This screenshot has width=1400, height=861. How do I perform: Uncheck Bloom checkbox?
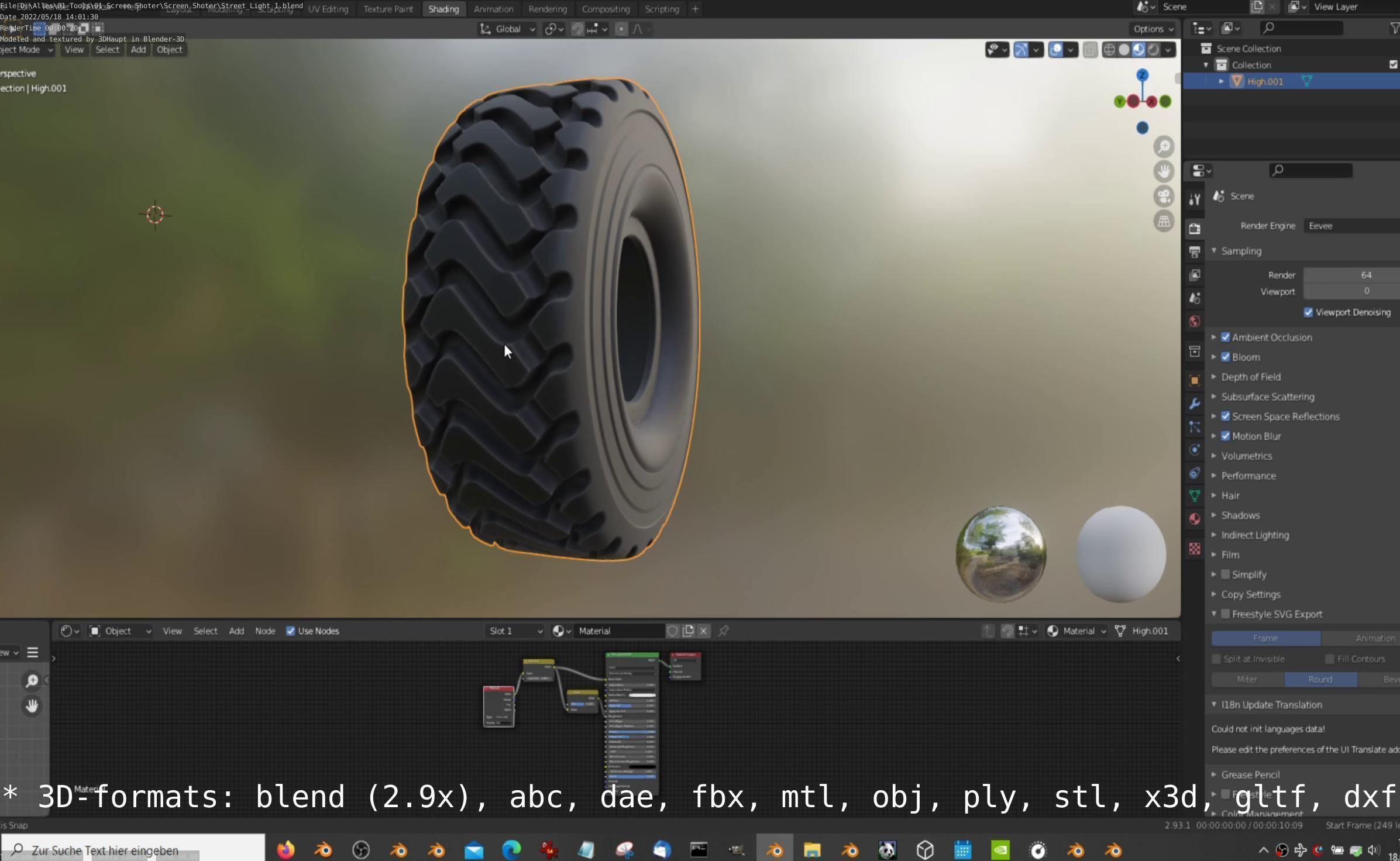click(x=1226, y=357)
